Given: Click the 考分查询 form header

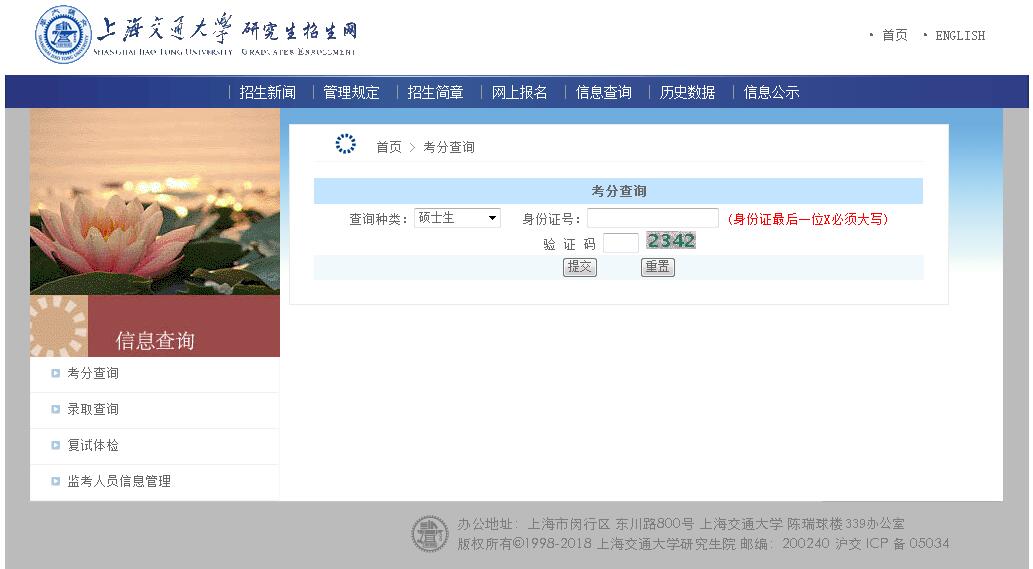Looking at the screenshot, I should tap(619, 191).
